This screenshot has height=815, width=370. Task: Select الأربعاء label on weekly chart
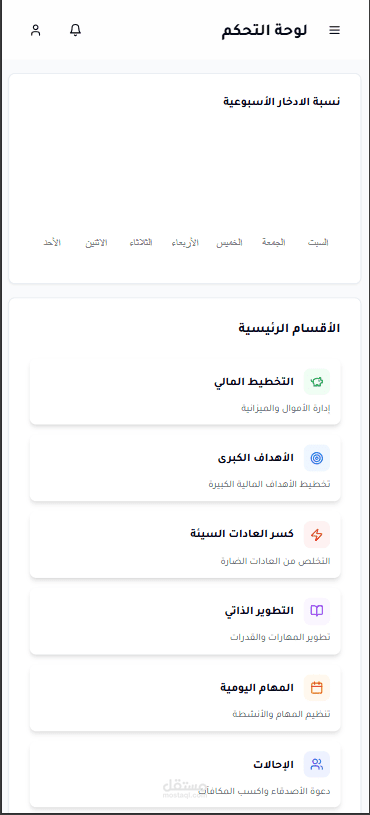click(x=185, y=242)
